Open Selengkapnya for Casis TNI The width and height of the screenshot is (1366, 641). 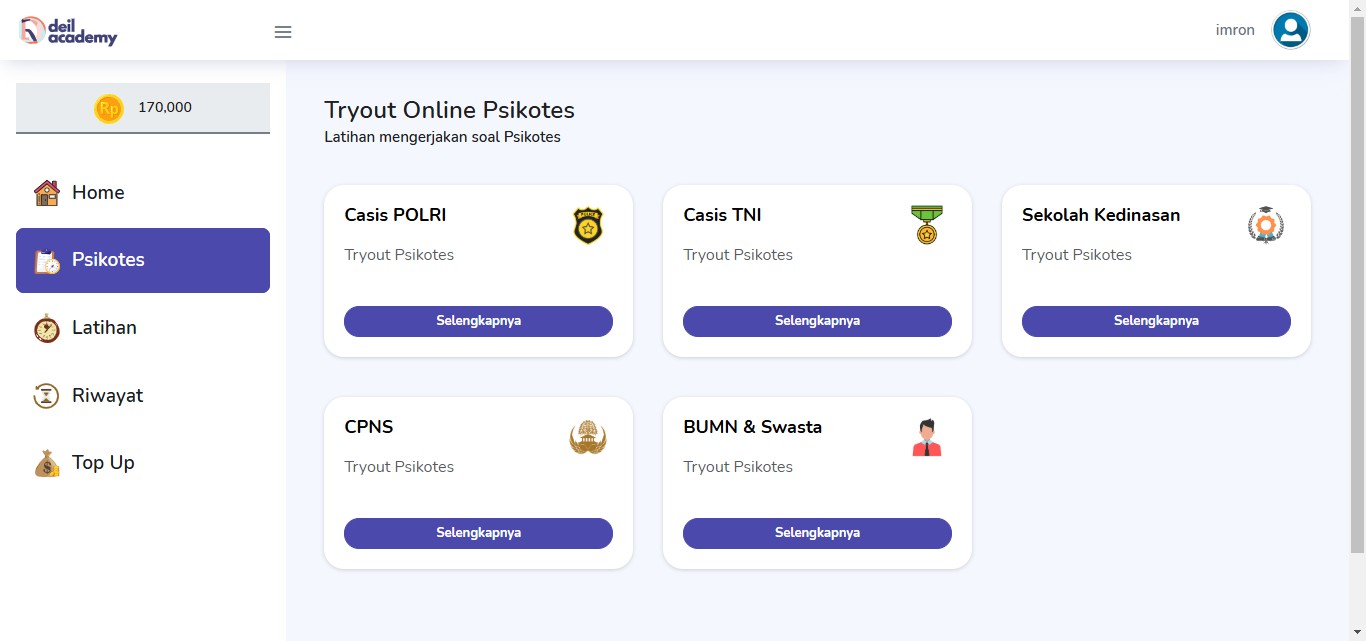[817, 321]
